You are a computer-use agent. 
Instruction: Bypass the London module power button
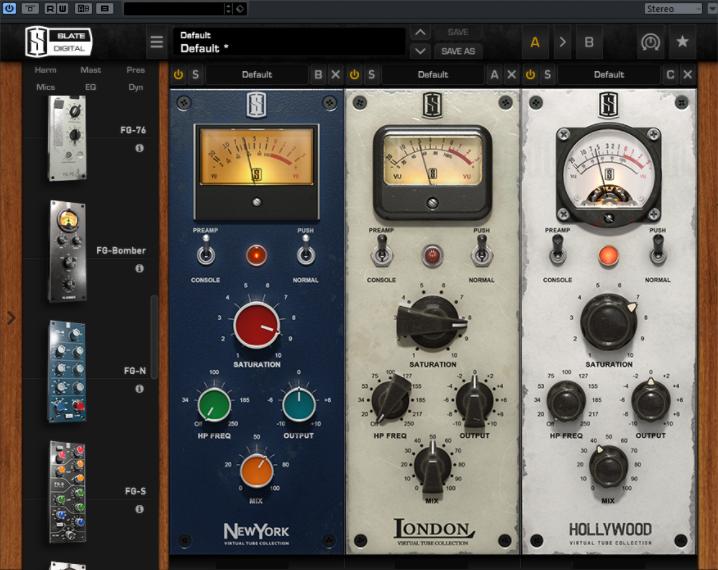(x=354, y=75)
